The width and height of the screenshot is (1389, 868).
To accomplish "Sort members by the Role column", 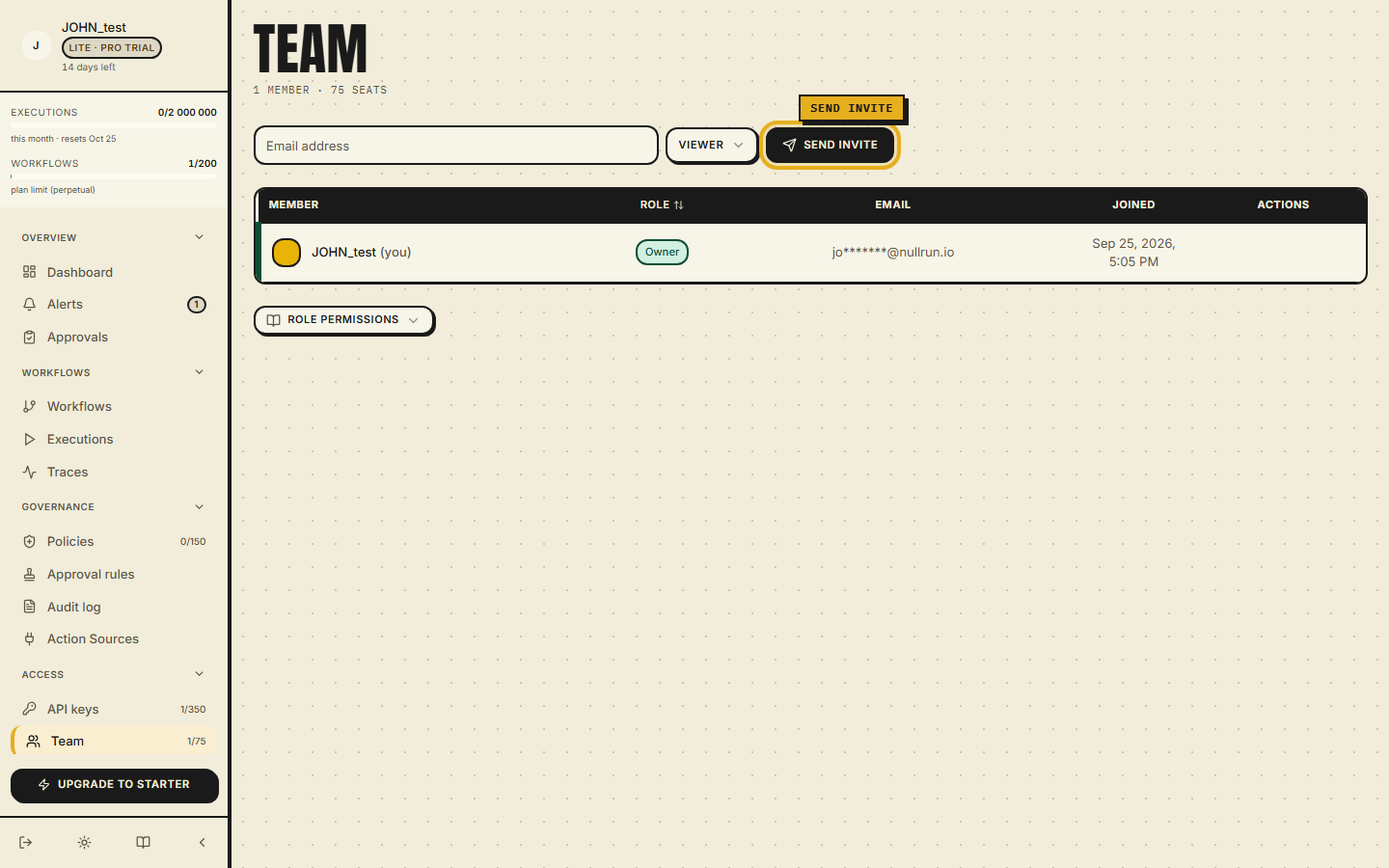I will (662, 204).
